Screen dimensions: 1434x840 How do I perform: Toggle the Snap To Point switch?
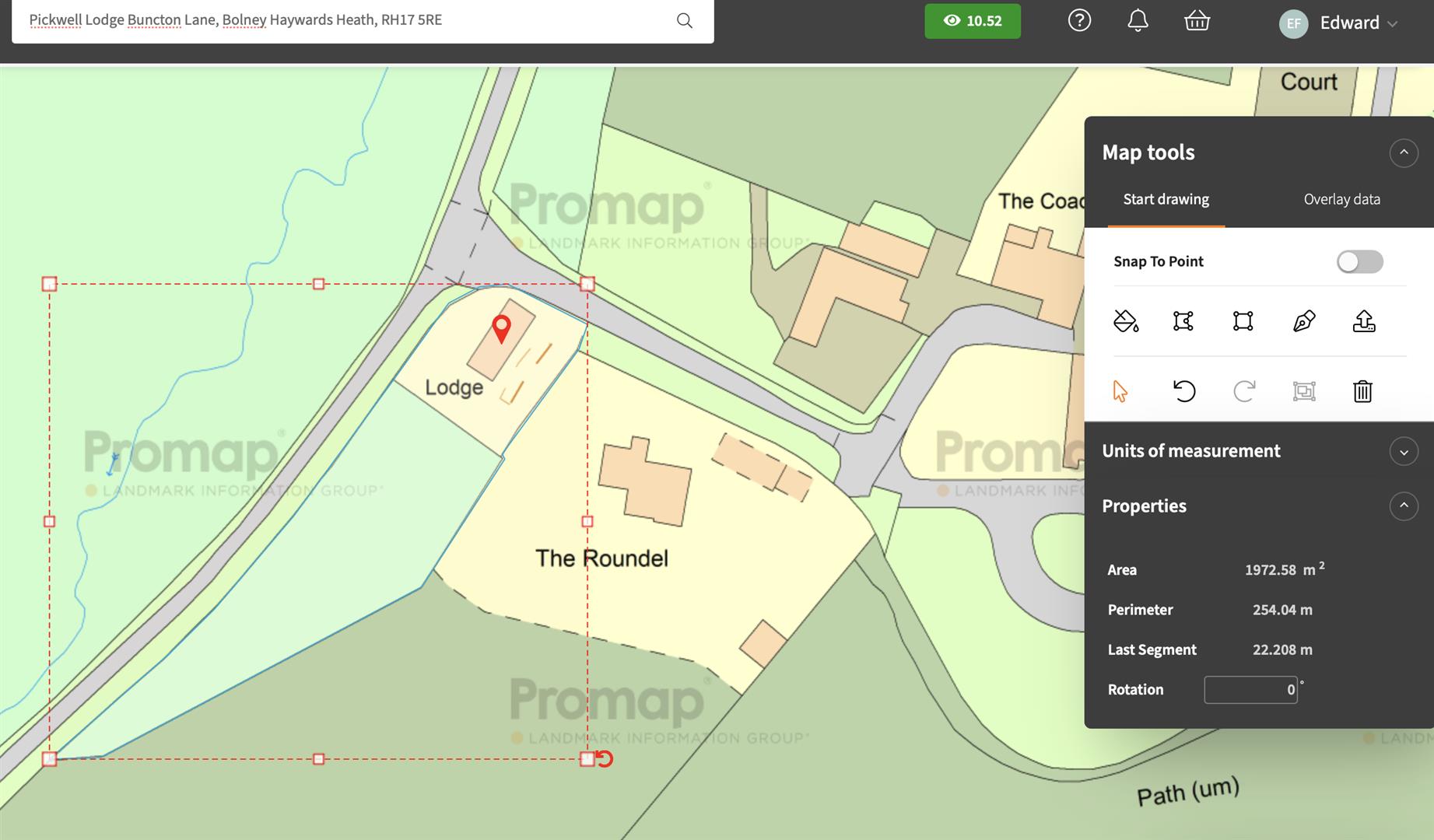1359,261
